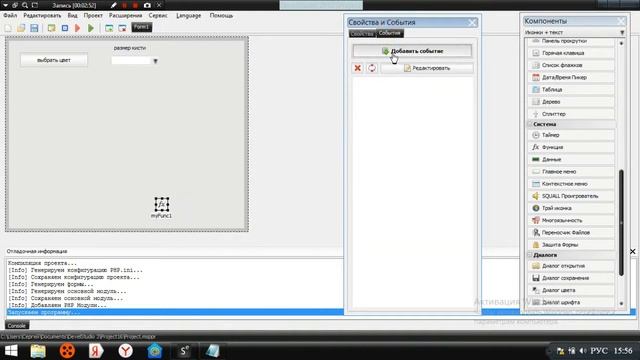
Task: Click the выбрать цвет button on form
Action: (x=54, y=60)
